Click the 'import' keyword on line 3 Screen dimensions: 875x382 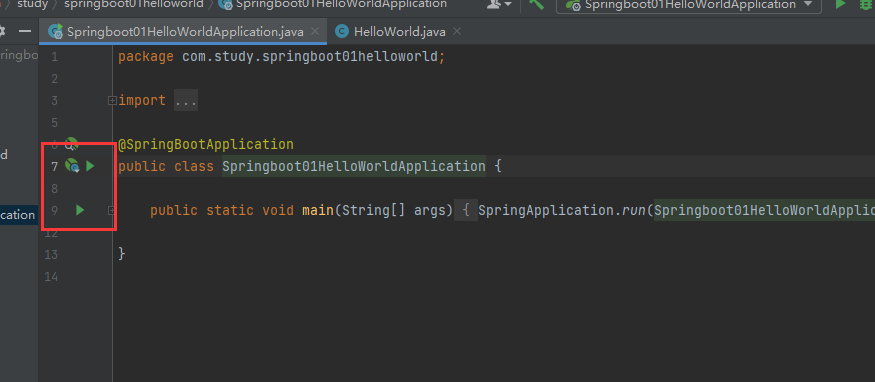pyautogui.click(x=142, y=100)
